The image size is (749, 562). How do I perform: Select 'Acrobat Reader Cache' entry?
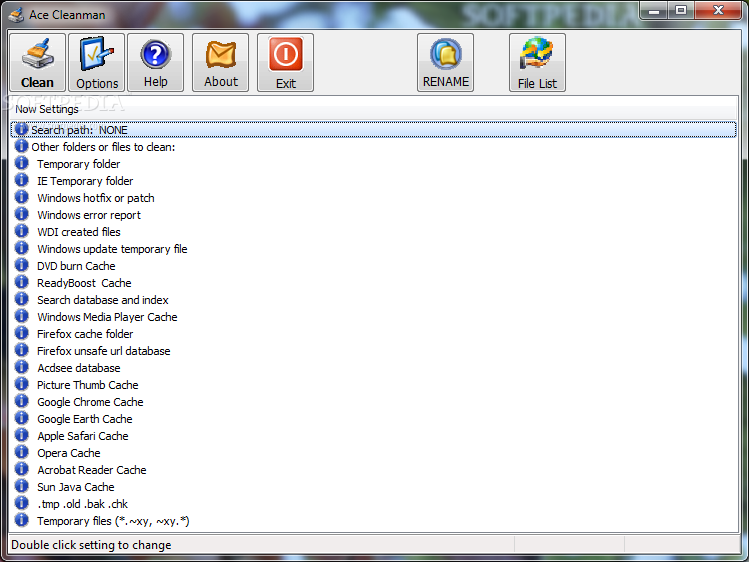tap(92, 470)
